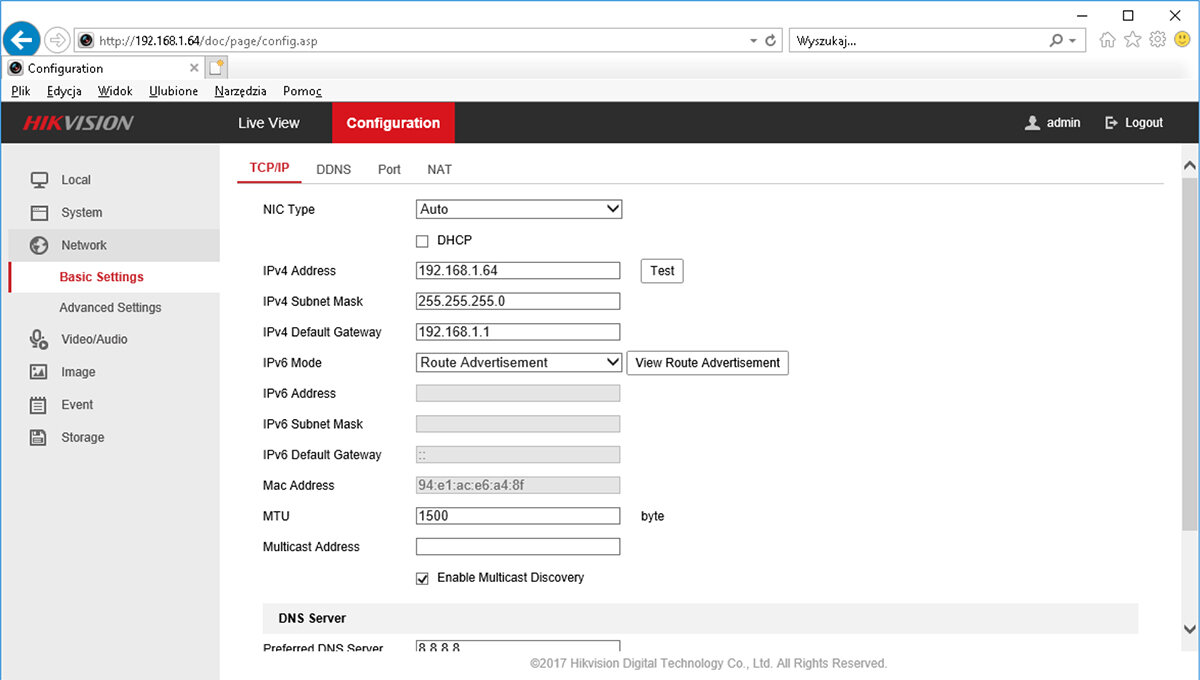The height and width of the screenshot is (680, 1200).
Task: Expand the IPv6 Mode dropdown
Action: point(518,362)
